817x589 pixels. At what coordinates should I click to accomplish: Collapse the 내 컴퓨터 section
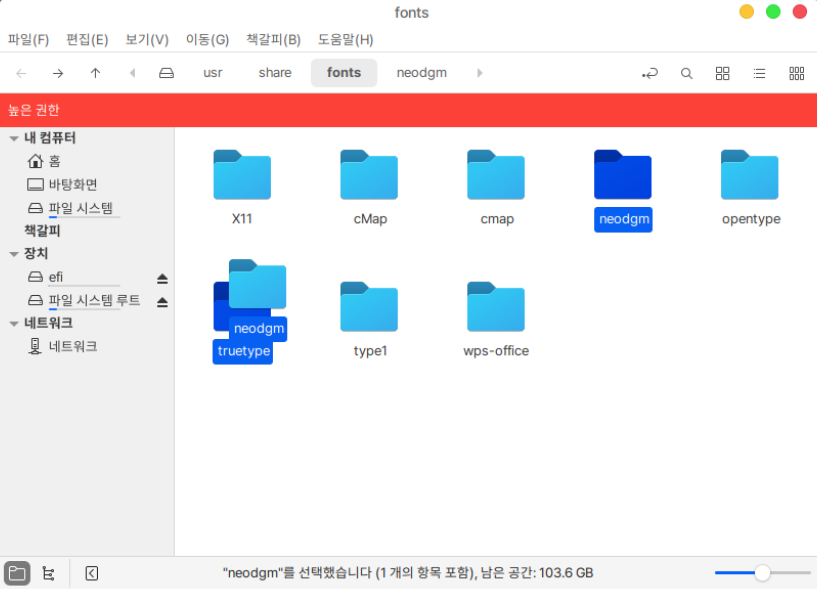click(x=13, y=138)
